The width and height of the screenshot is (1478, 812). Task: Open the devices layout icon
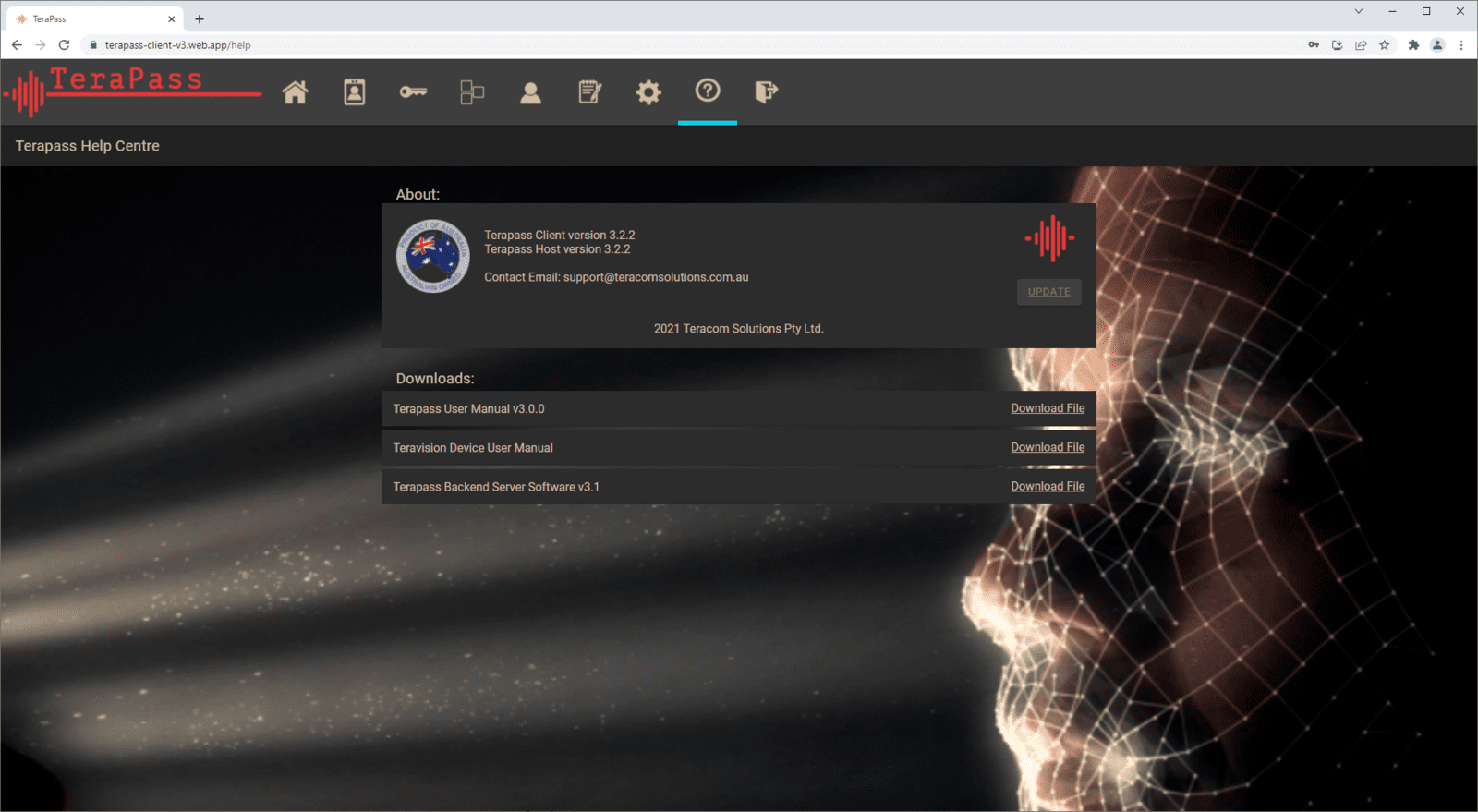pyautogui.click(x=472, y=91)
